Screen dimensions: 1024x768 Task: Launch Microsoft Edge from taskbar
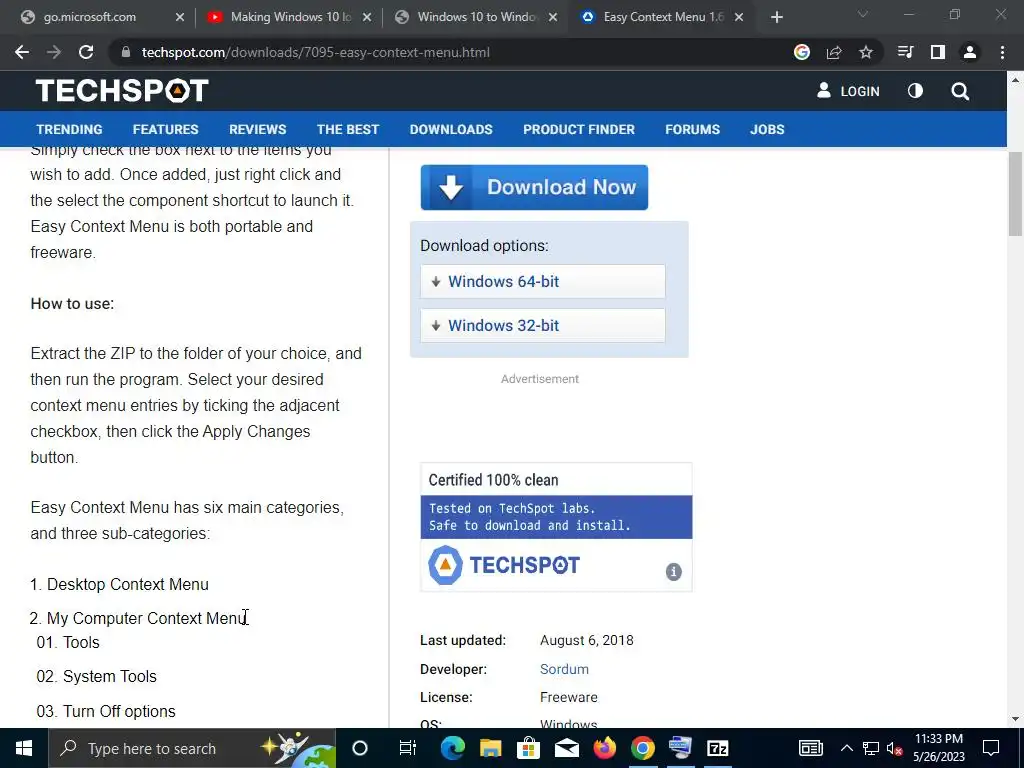tap(452, 748)
